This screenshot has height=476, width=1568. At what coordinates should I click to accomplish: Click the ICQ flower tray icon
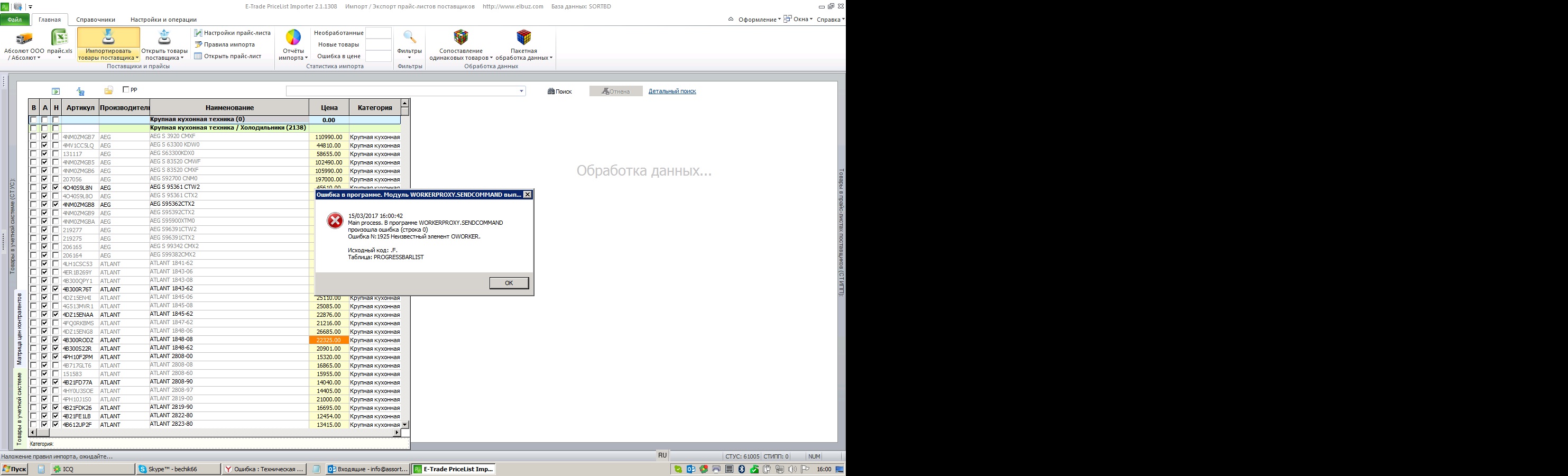(x=704, y=469)
